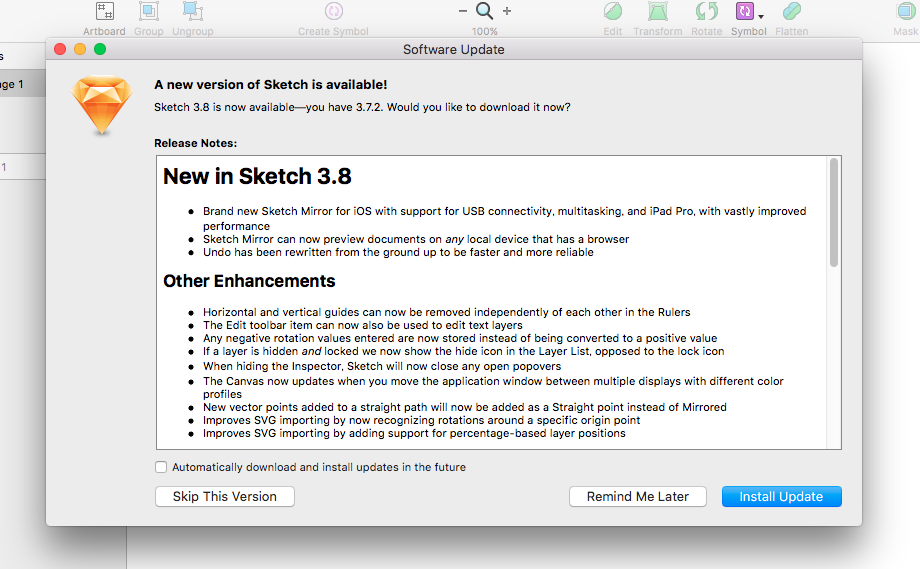Image resolution: width=920 pixels, height=569 pixels.
Task: Click the magnifier zoom icon
Action: click(485, 11)
